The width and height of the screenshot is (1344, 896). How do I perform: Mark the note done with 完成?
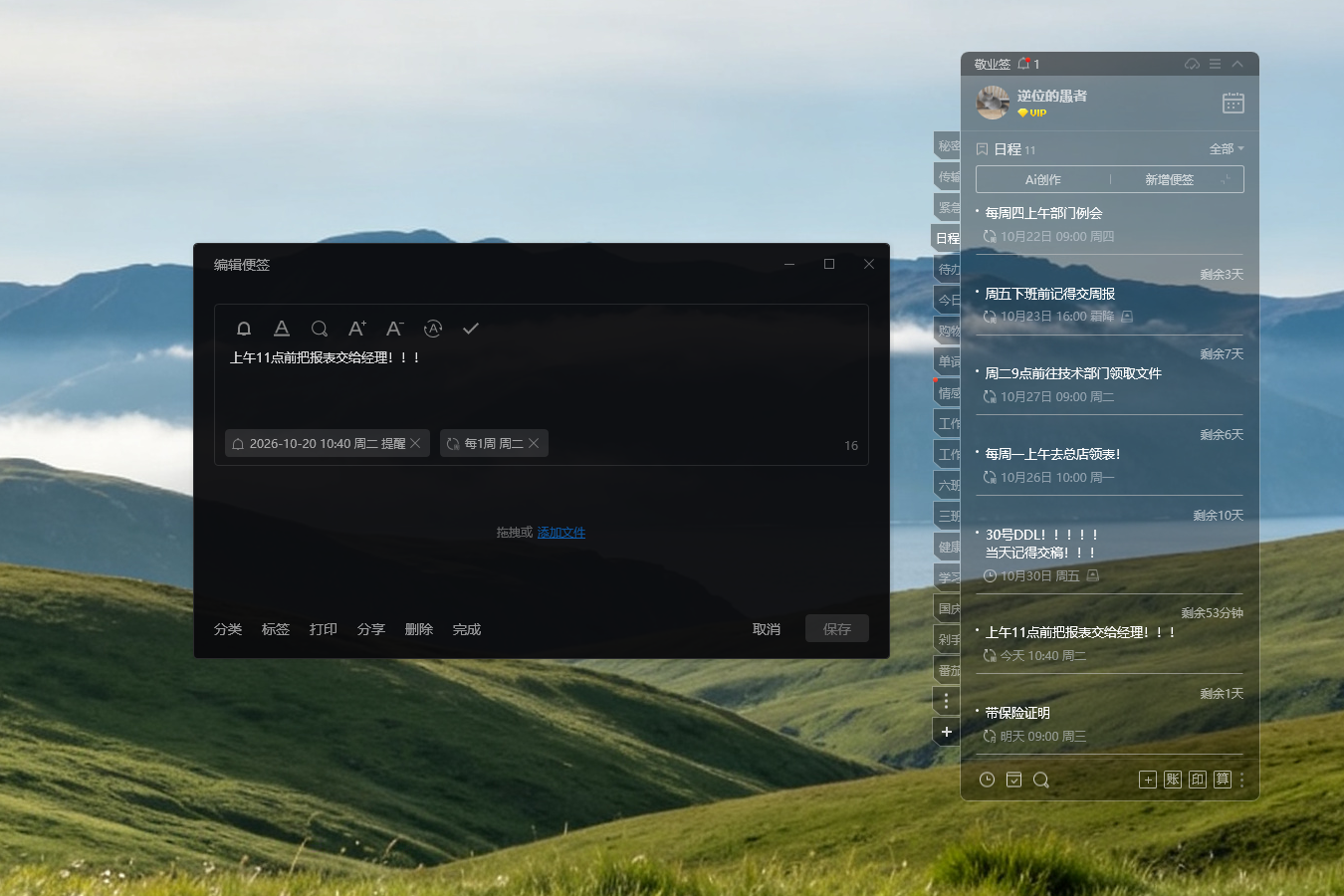tap(467, 629)
